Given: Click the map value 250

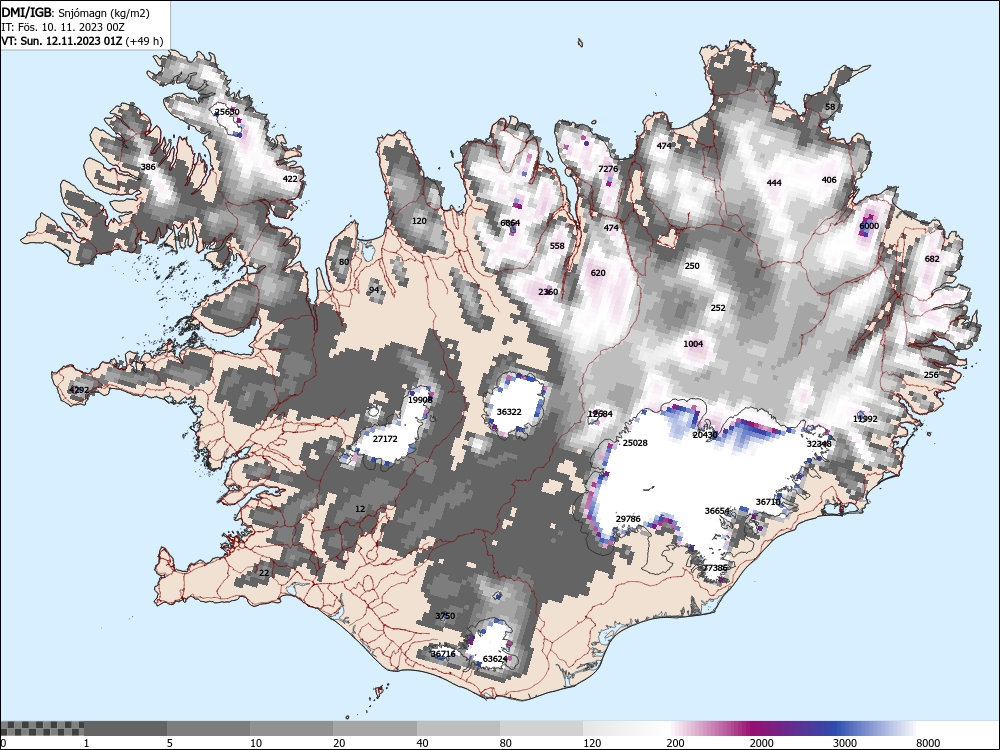Looking at the screenshot, I should [692, 266].
